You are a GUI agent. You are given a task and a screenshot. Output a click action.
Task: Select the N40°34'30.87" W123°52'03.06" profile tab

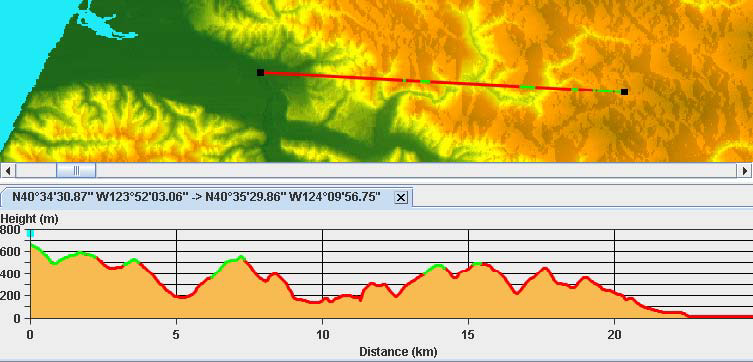click(196, 197)
